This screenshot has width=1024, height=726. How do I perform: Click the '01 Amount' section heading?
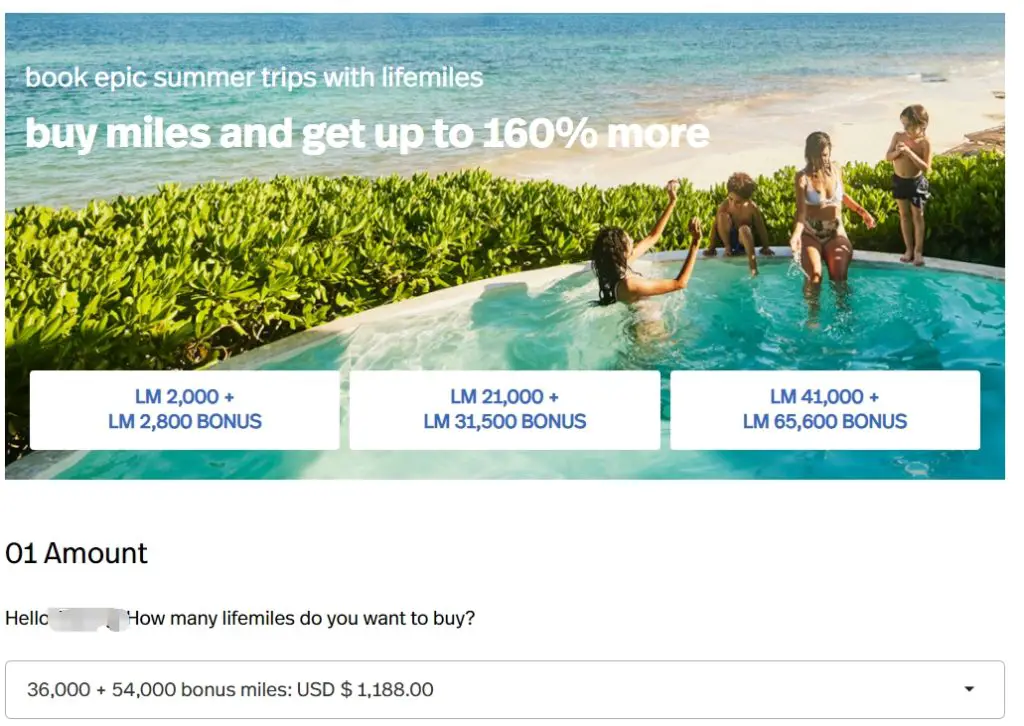tap(76, 553)
